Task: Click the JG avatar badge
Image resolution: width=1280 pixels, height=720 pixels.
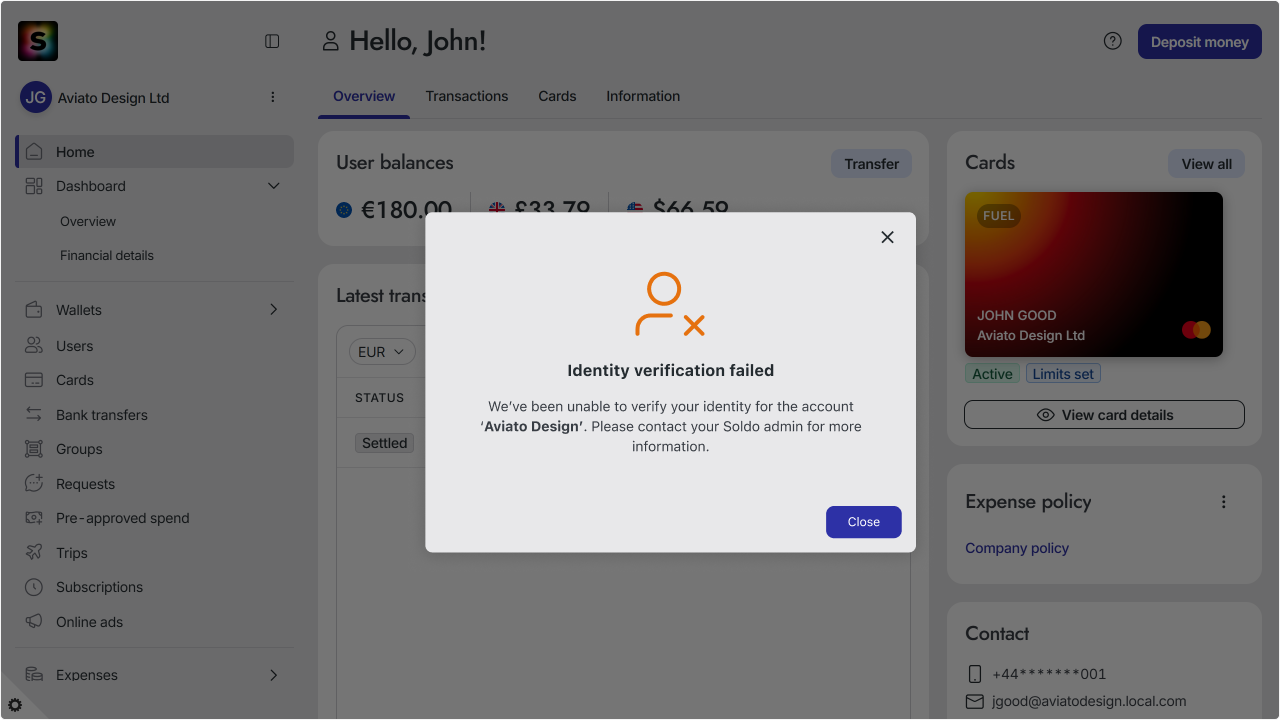Action: [x=36, y=97]
